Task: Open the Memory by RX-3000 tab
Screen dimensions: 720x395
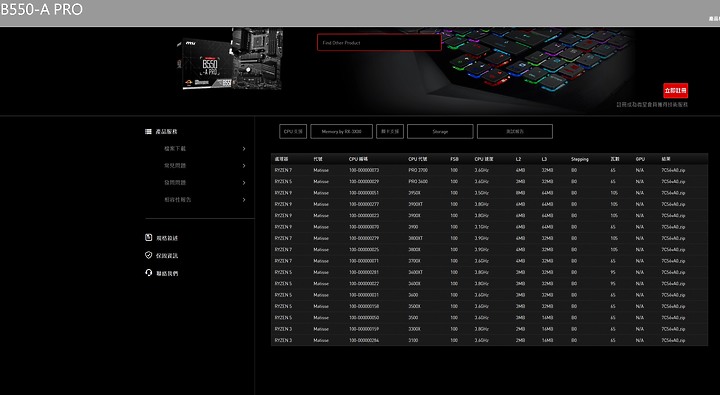Action: pos(341,131)
